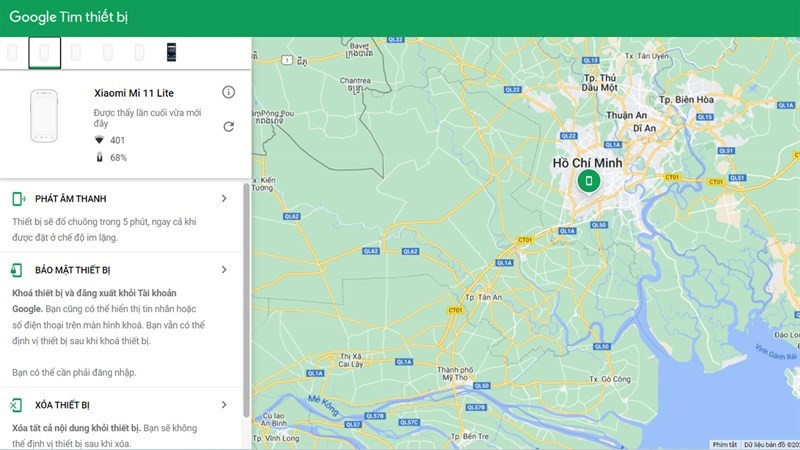The image size is (800, 450).
Task: Click the green device marker on the map
Action: click(x=589, y=181)
